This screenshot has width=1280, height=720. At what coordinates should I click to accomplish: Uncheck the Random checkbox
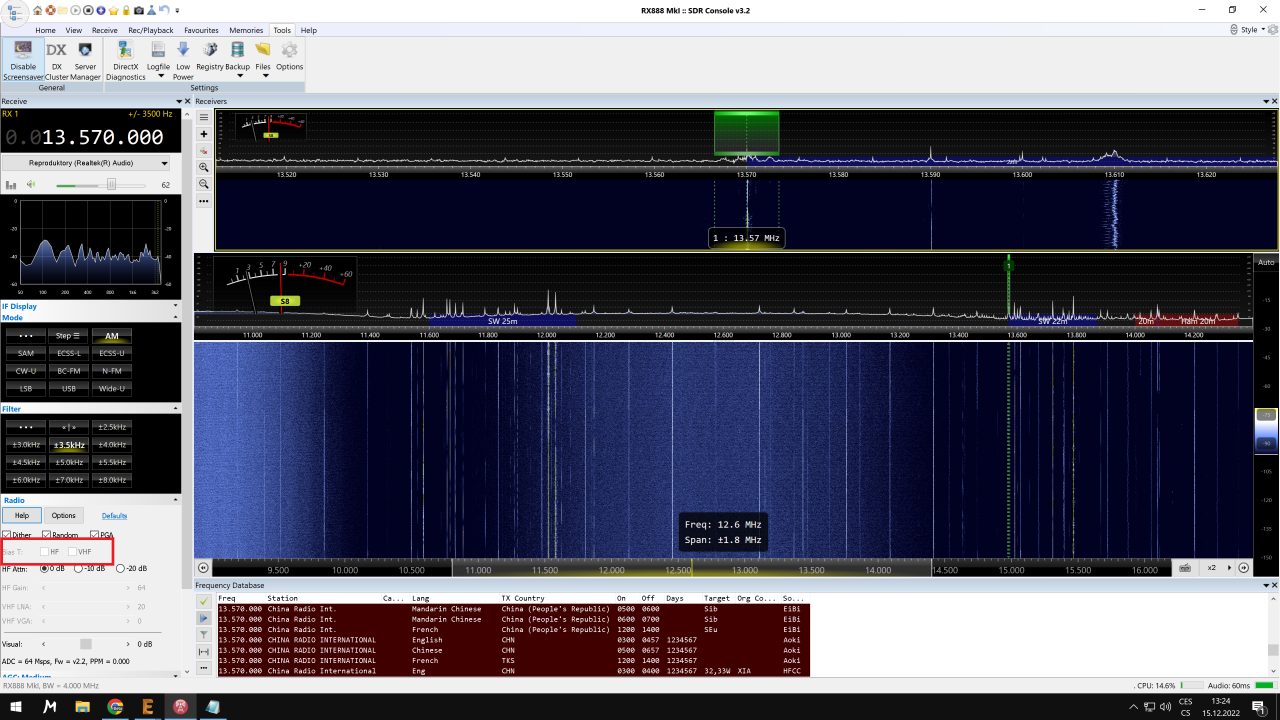point(46,535)
